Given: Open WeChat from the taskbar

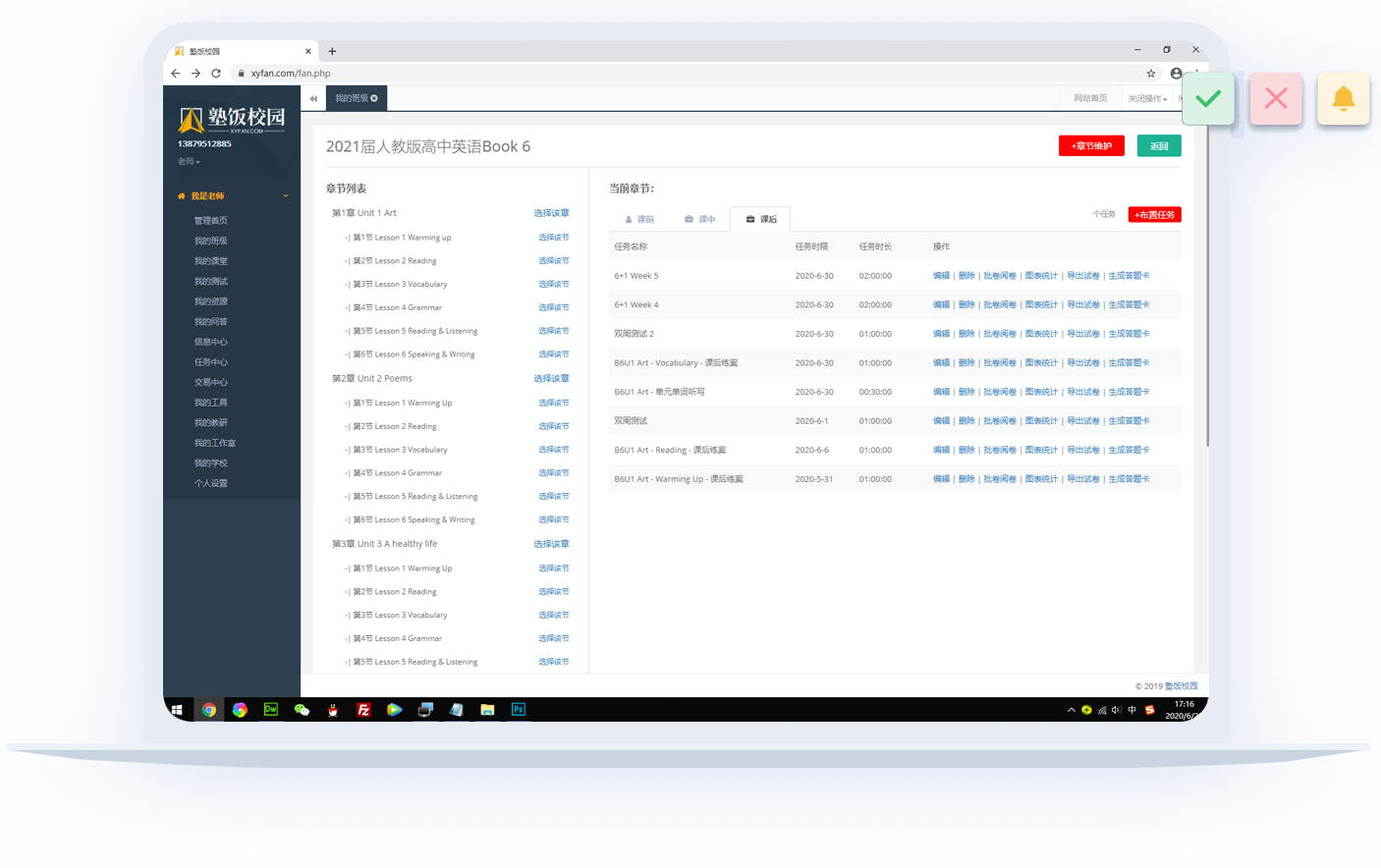Looking at the screenshot, I should 302,710.
